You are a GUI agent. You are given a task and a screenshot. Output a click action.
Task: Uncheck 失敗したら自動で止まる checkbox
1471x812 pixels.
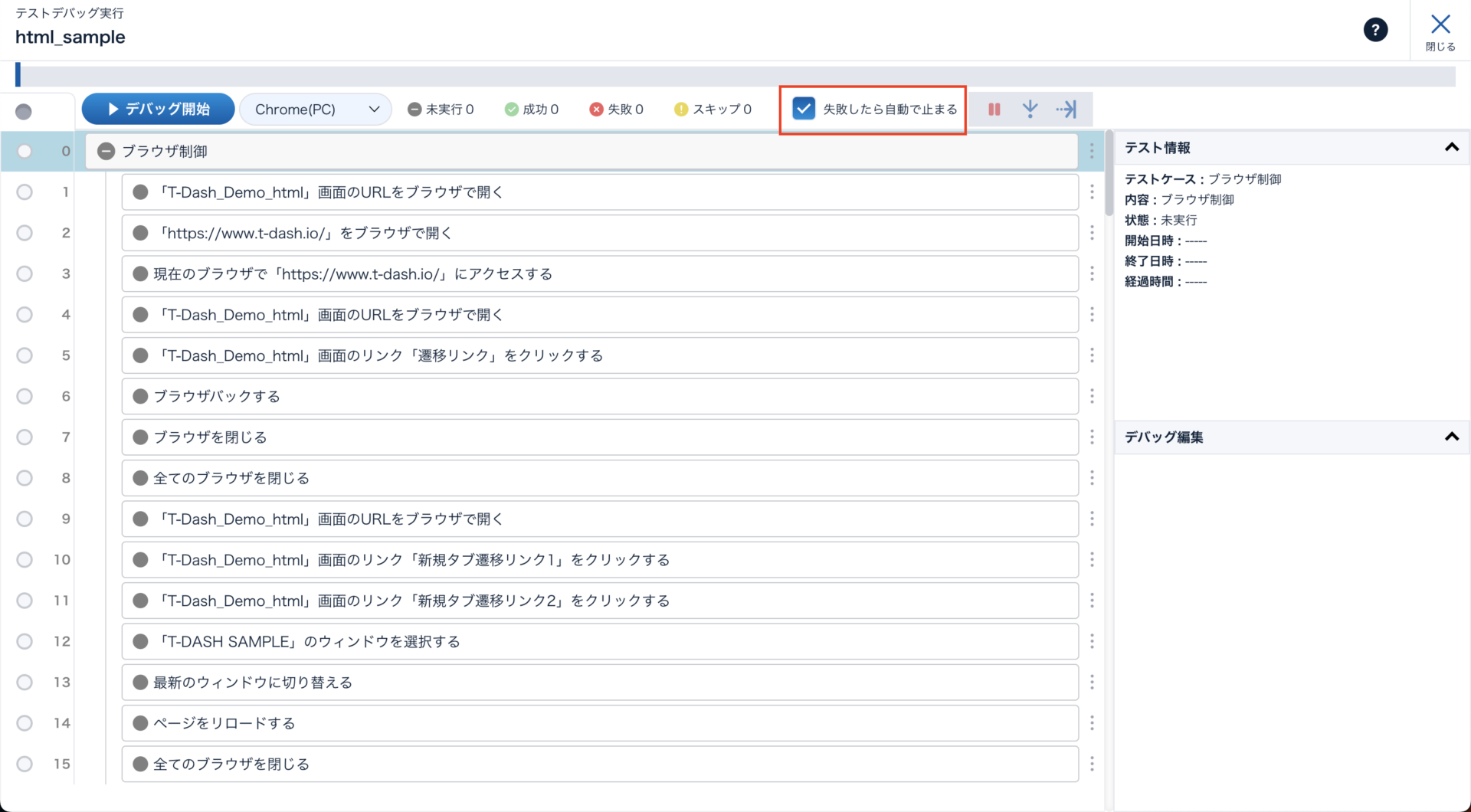pyautogui.click(x=803, y=109)
